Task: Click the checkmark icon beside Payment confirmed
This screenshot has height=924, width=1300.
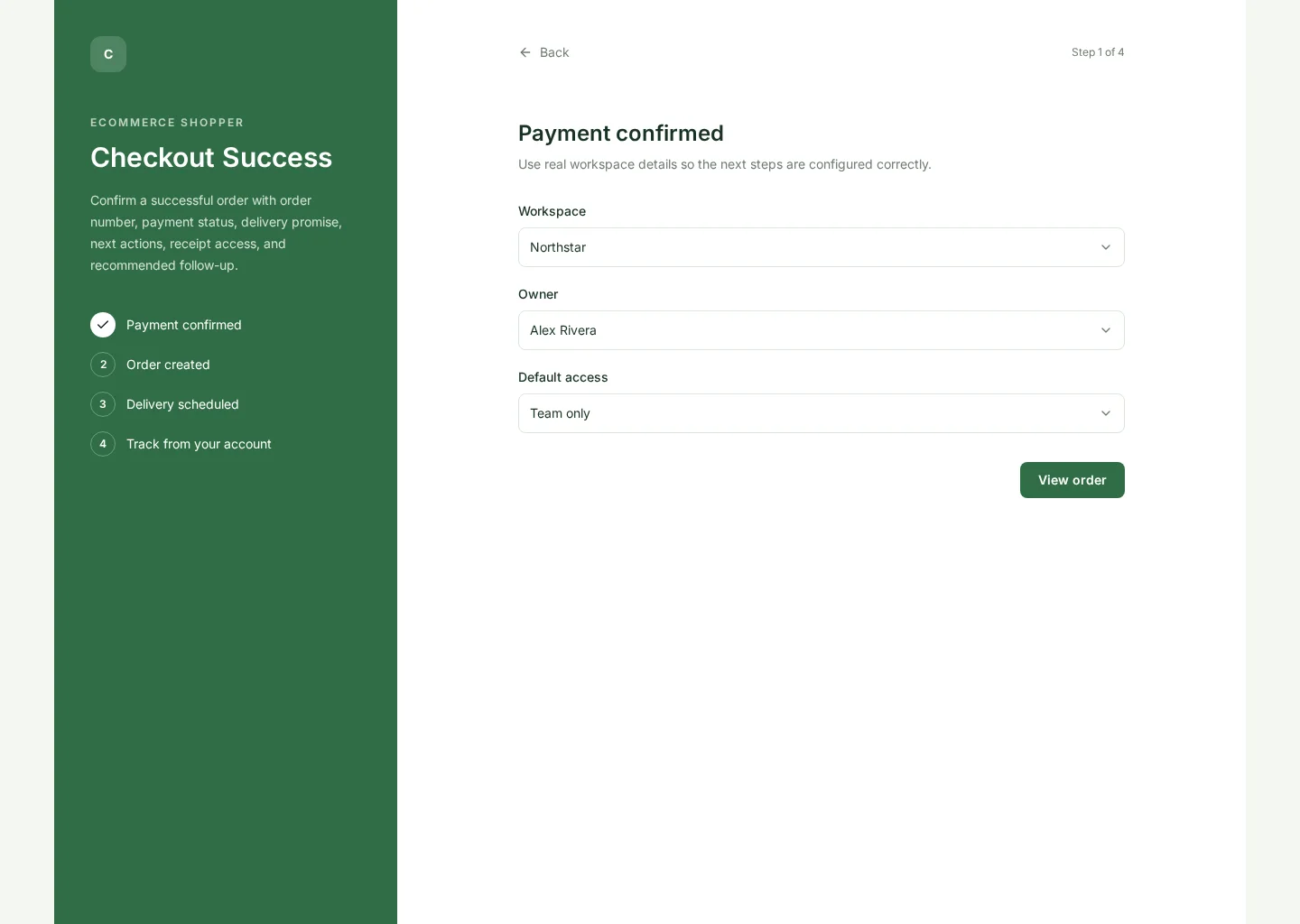Action: click(x=103, y=325)
